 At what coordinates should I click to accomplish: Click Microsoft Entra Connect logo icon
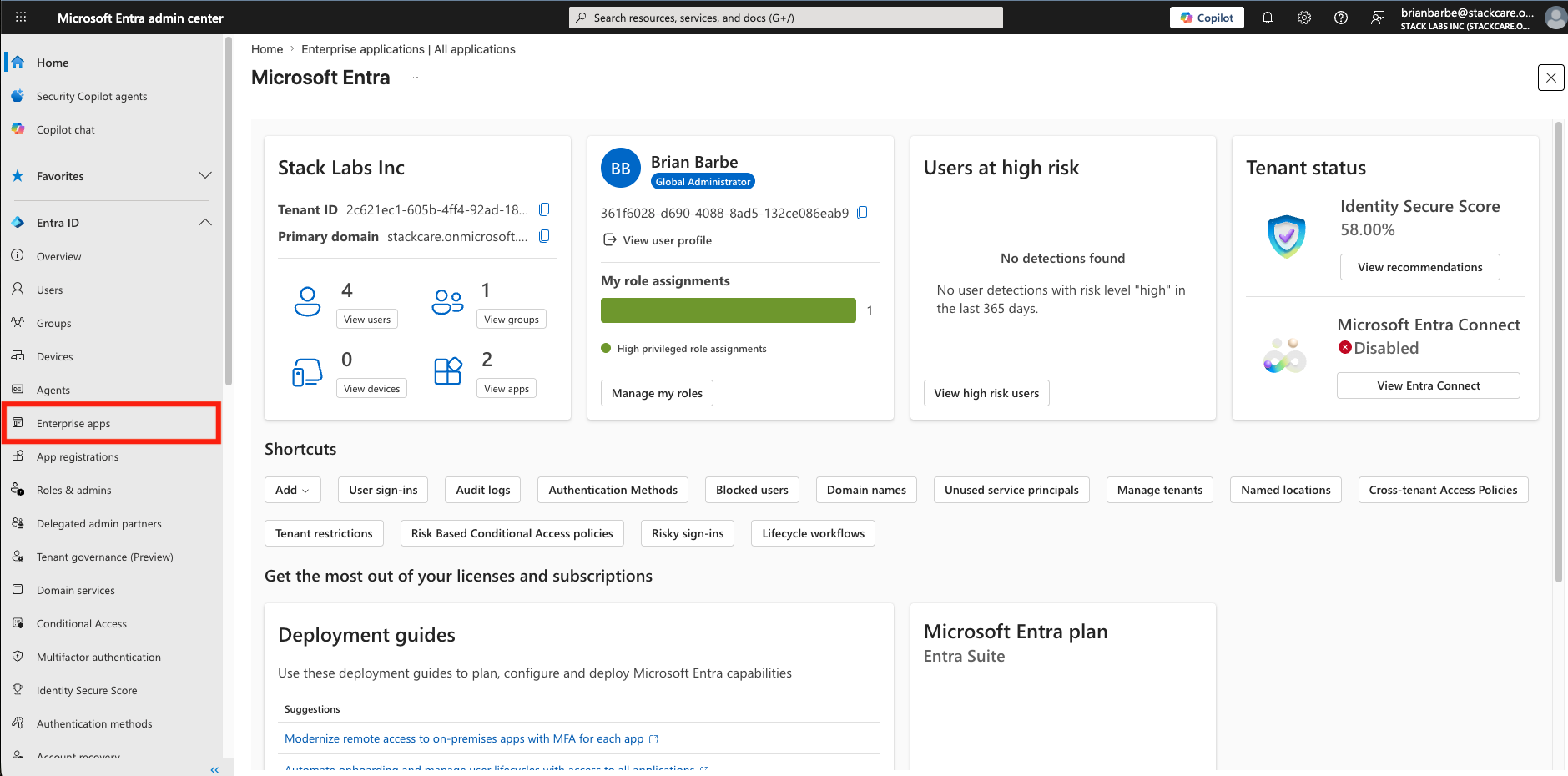pos(1285,355)
